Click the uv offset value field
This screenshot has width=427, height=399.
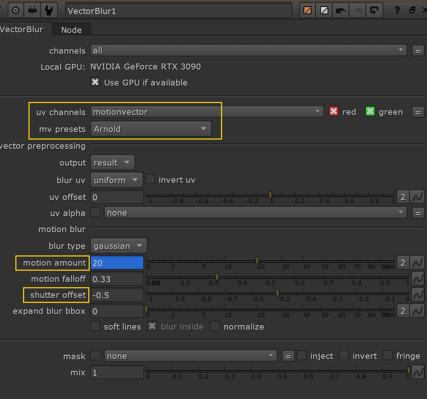[117, 197]
